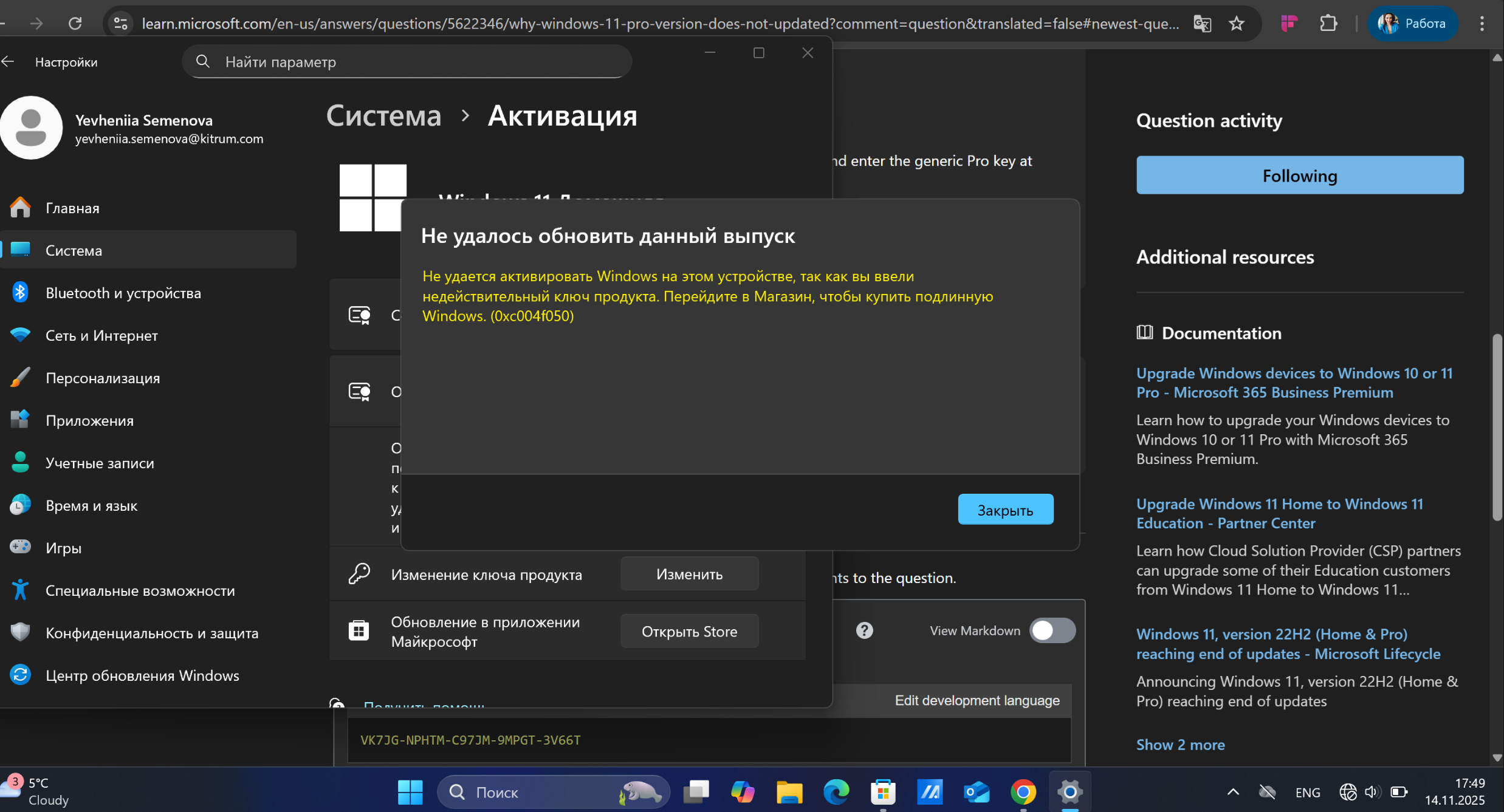Select Система in Settings sidebar
Image resolution: width=1504 pixels, height=812 pixels.
(x=148, y=250)
